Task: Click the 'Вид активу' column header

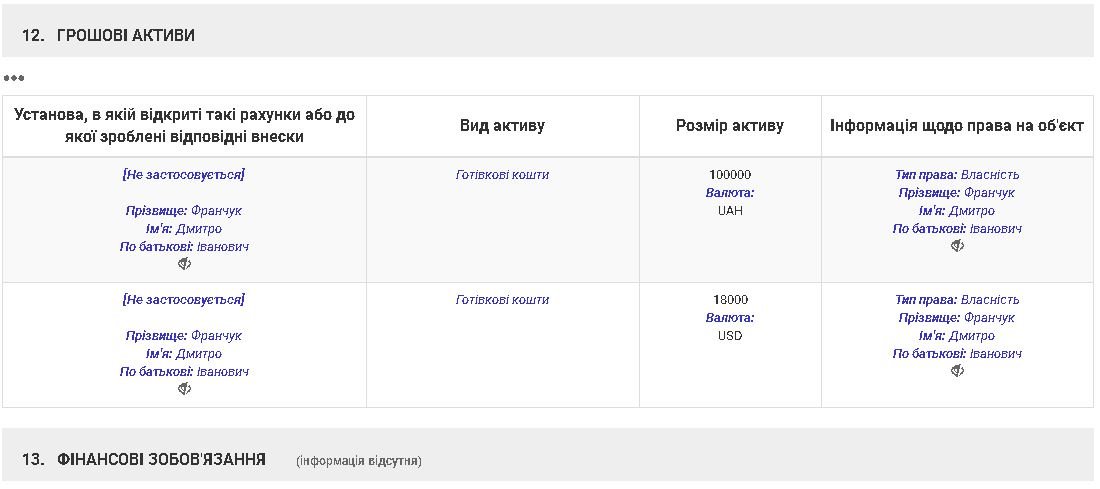Action: point(502,126)
